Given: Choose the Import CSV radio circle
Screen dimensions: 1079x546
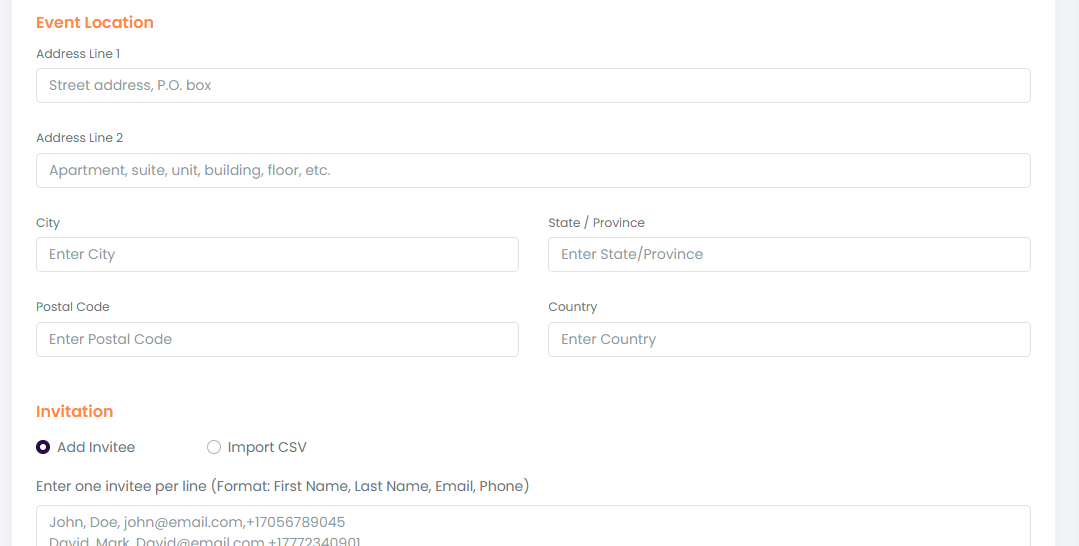Looking at the screenshot, I should point(214,447).
